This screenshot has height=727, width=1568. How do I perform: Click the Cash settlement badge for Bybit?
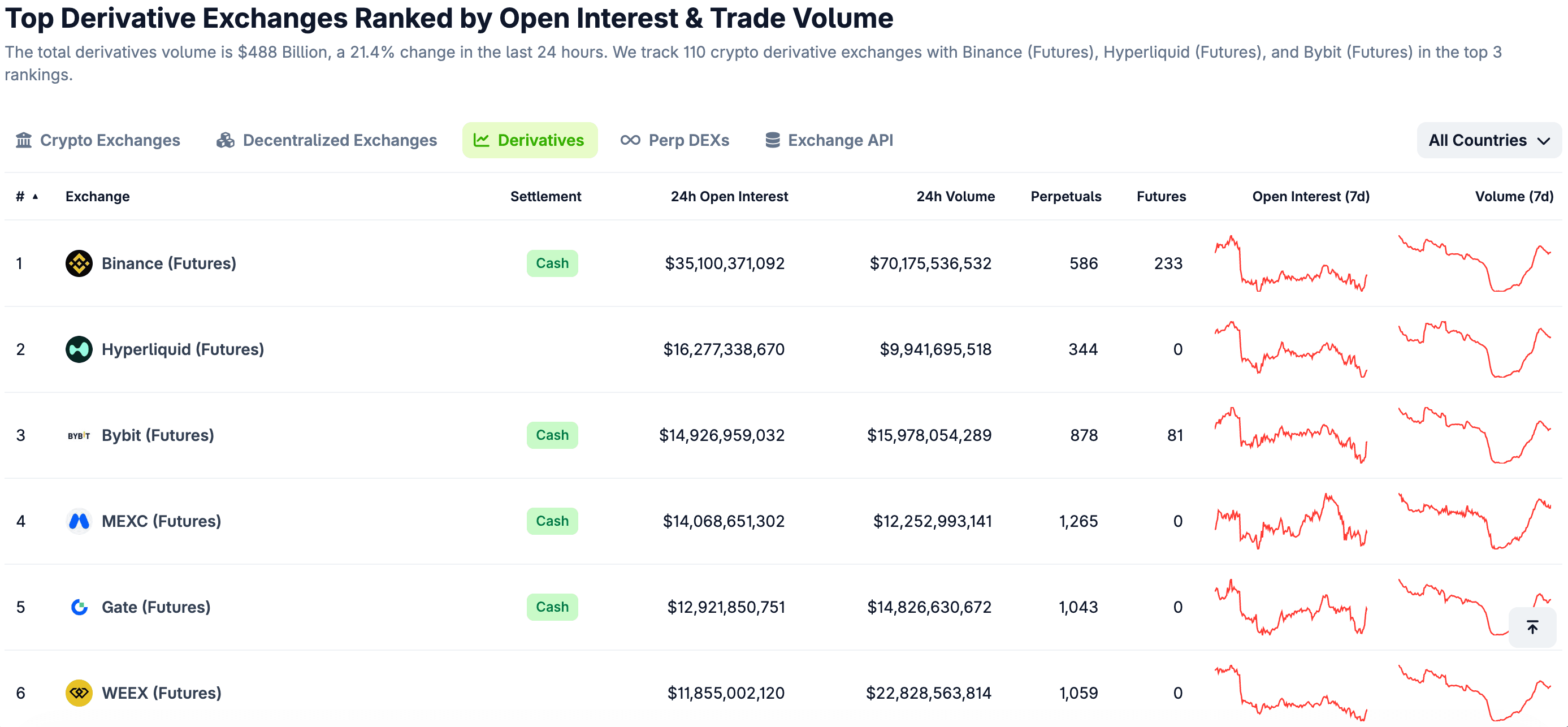[552, 435]
